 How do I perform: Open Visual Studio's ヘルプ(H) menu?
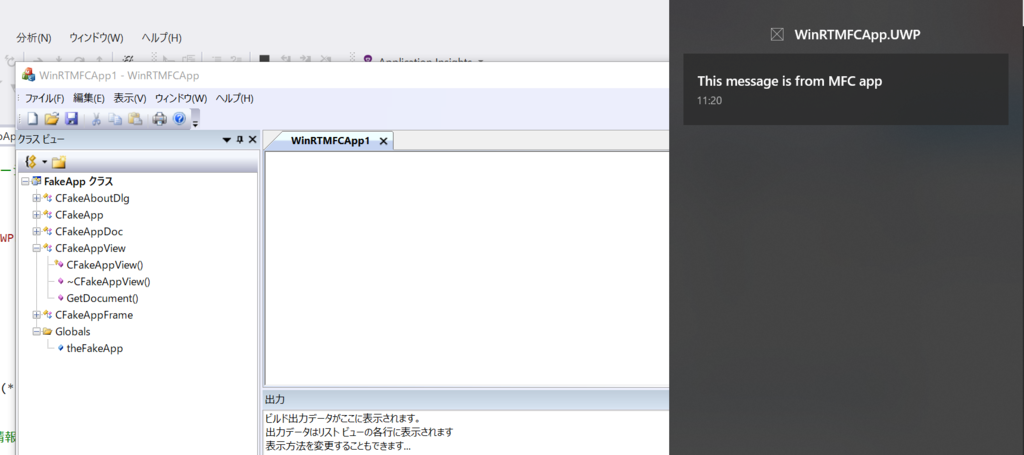161,37
